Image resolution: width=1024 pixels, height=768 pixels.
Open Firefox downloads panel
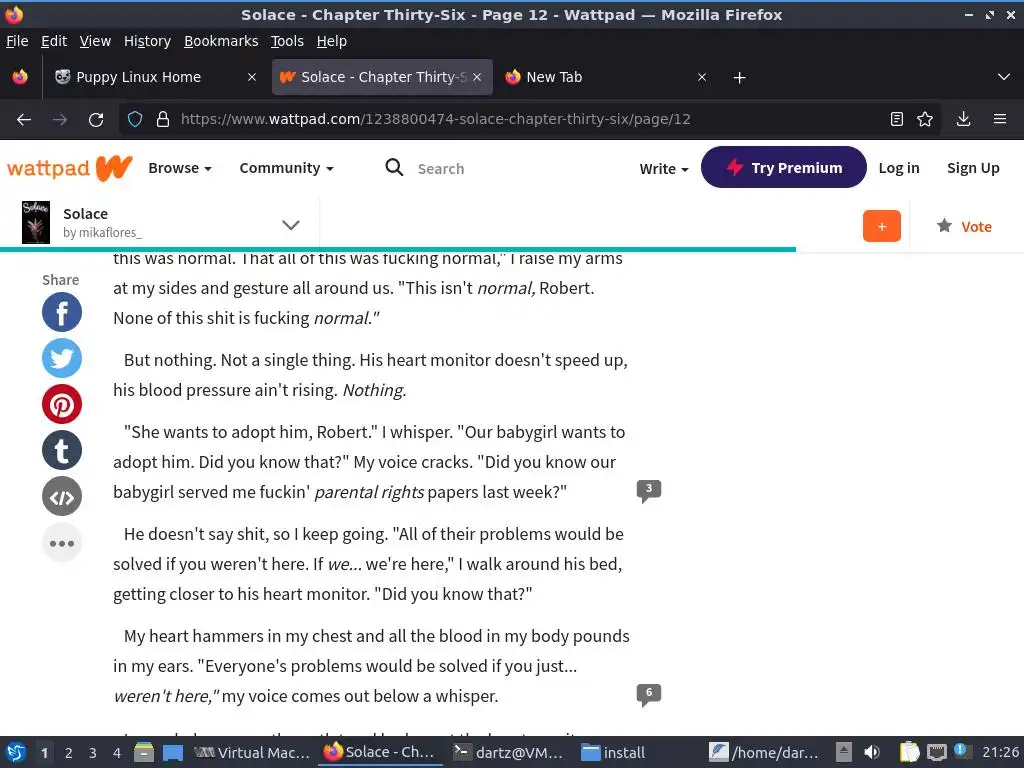963,120
